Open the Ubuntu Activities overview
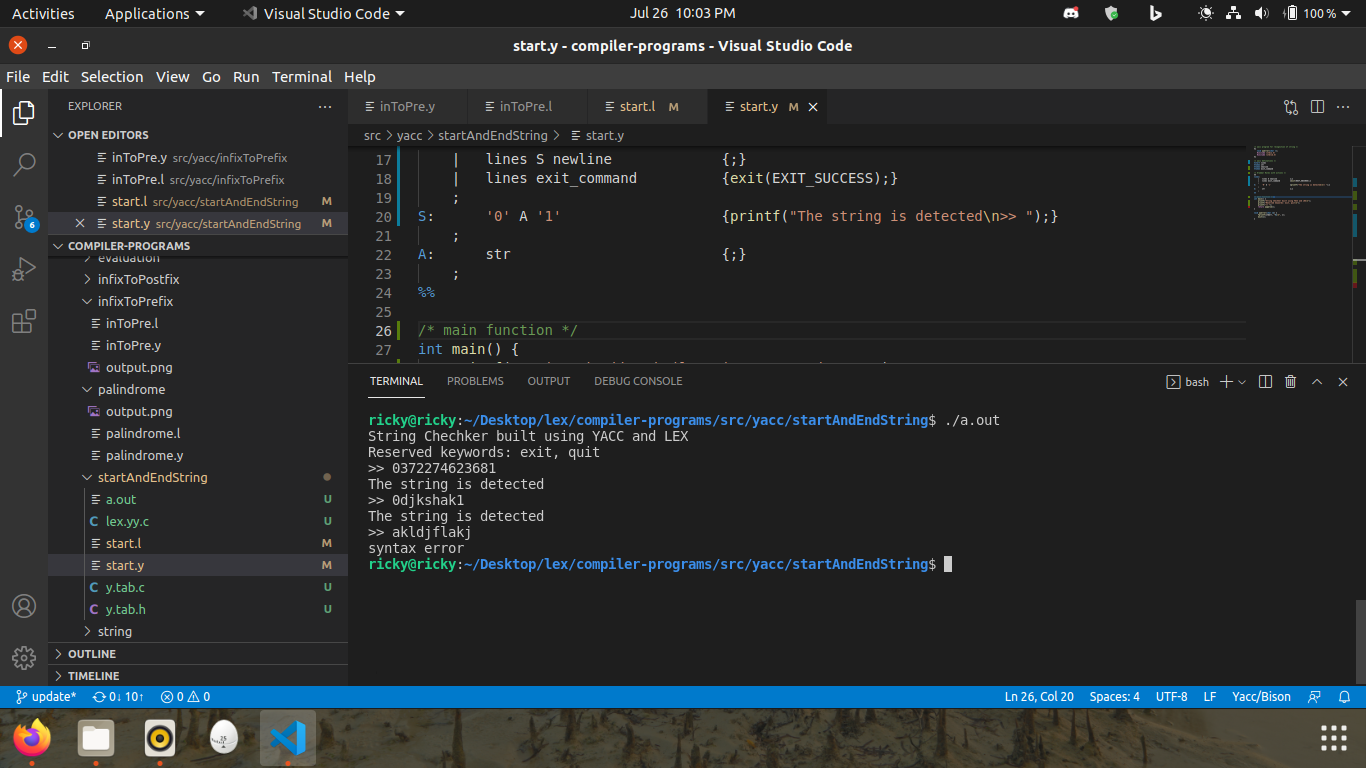 pyautogui.click(x=43, y=14)
